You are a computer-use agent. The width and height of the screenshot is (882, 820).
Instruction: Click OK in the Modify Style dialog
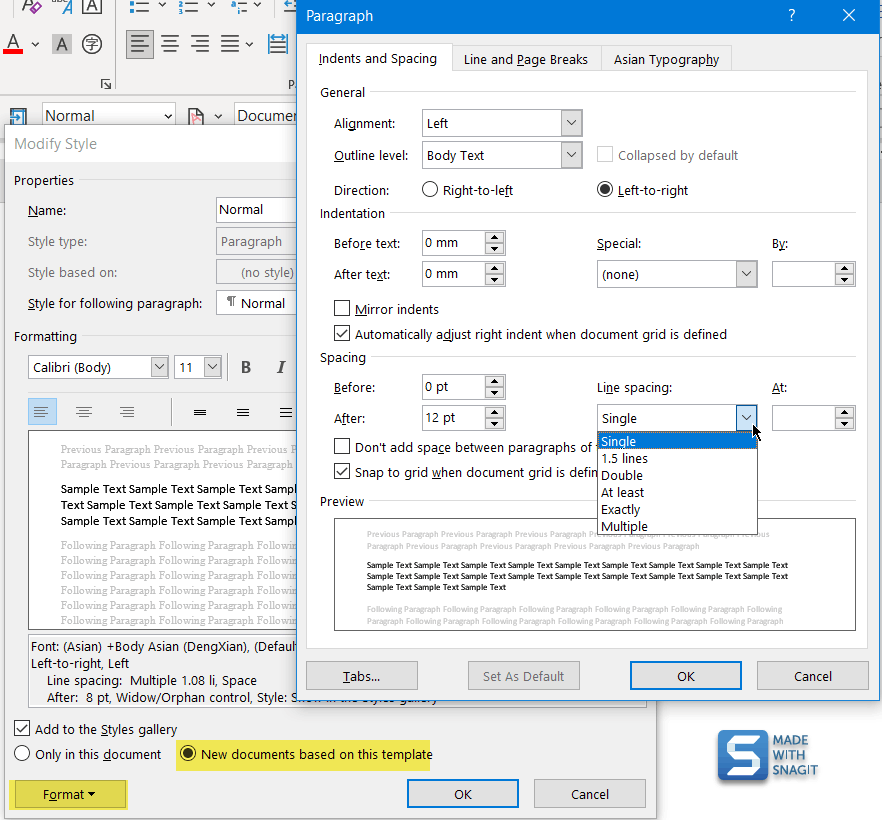tap(462, 794)
